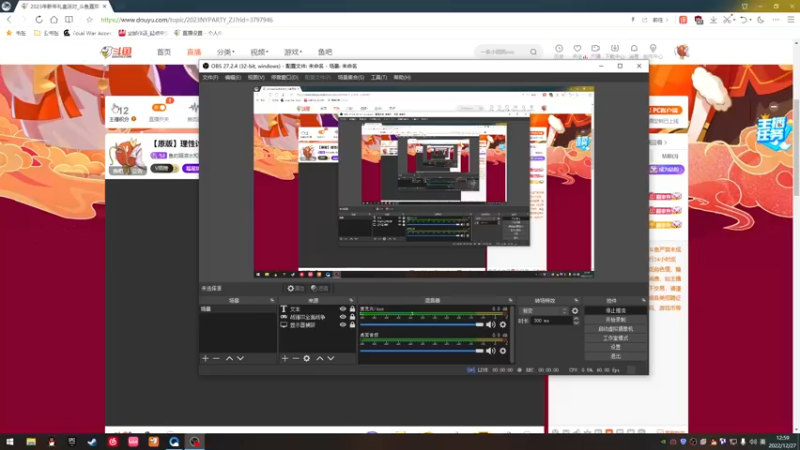The image size is (800, 450).
Task: Switch to OBS via taskbar icon
Action: tap(194, 442)
